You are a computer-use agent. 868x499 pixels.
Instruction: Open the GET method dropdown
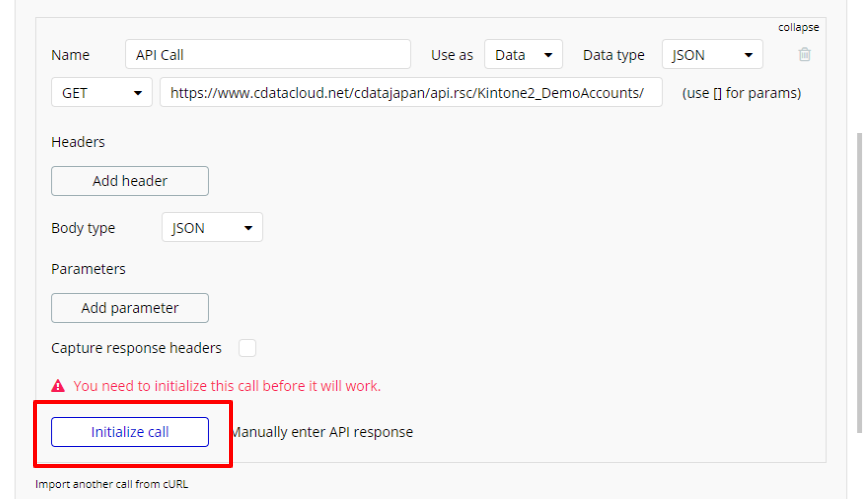click(x=102, y=92)
